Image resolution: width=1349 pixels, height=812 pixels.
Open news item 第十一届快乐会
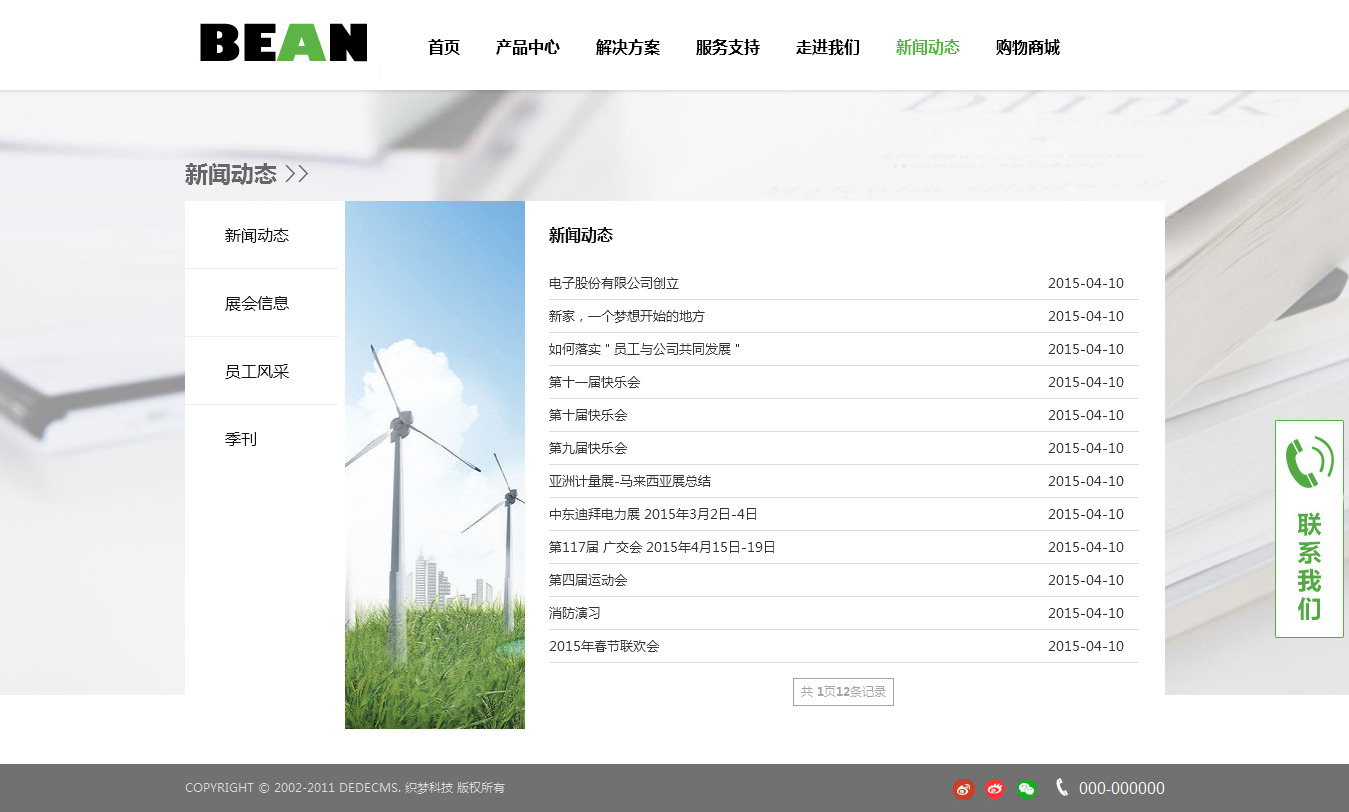click(594, 382)
